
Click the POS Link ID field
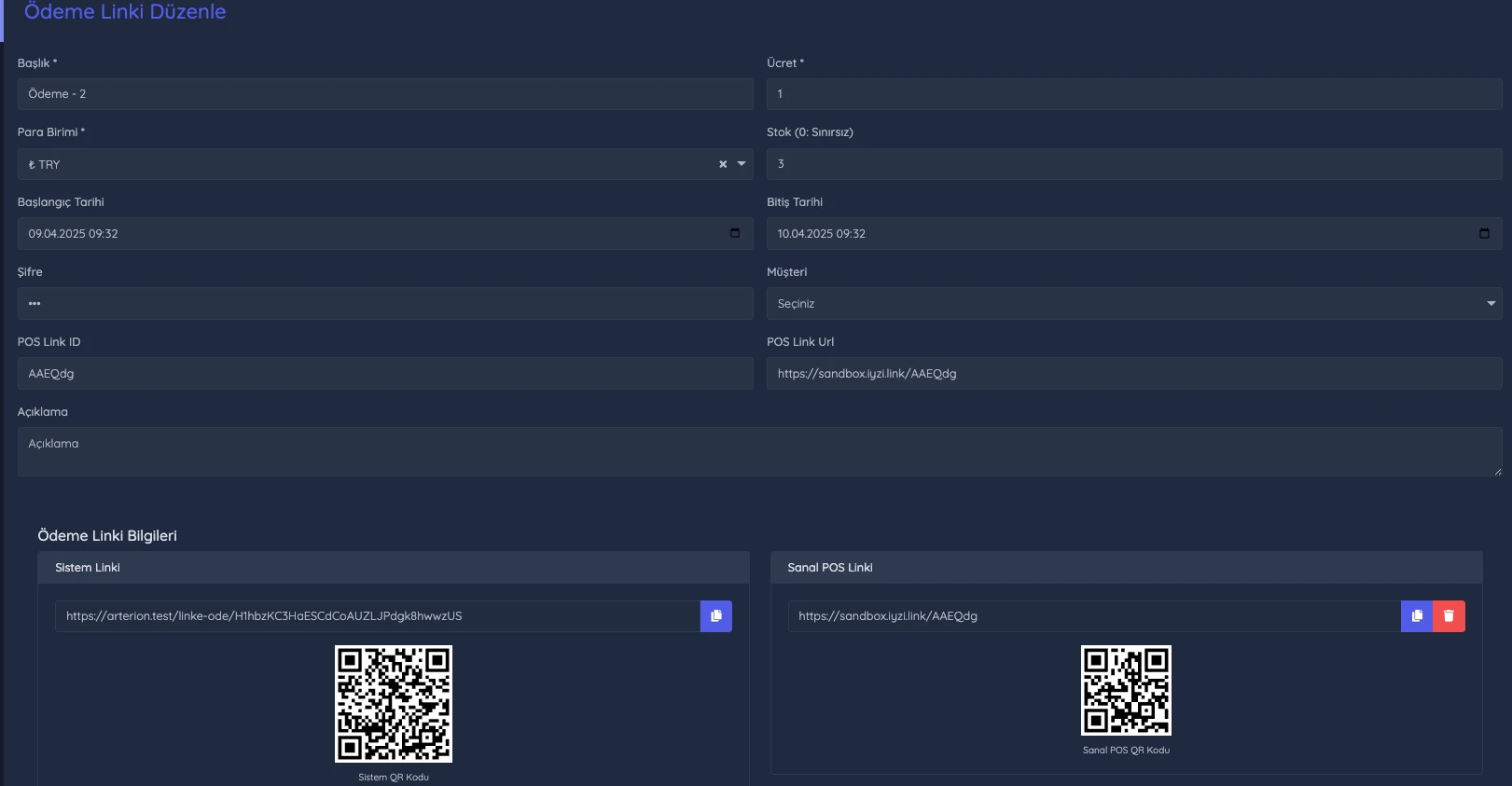(x=385, y=374)
